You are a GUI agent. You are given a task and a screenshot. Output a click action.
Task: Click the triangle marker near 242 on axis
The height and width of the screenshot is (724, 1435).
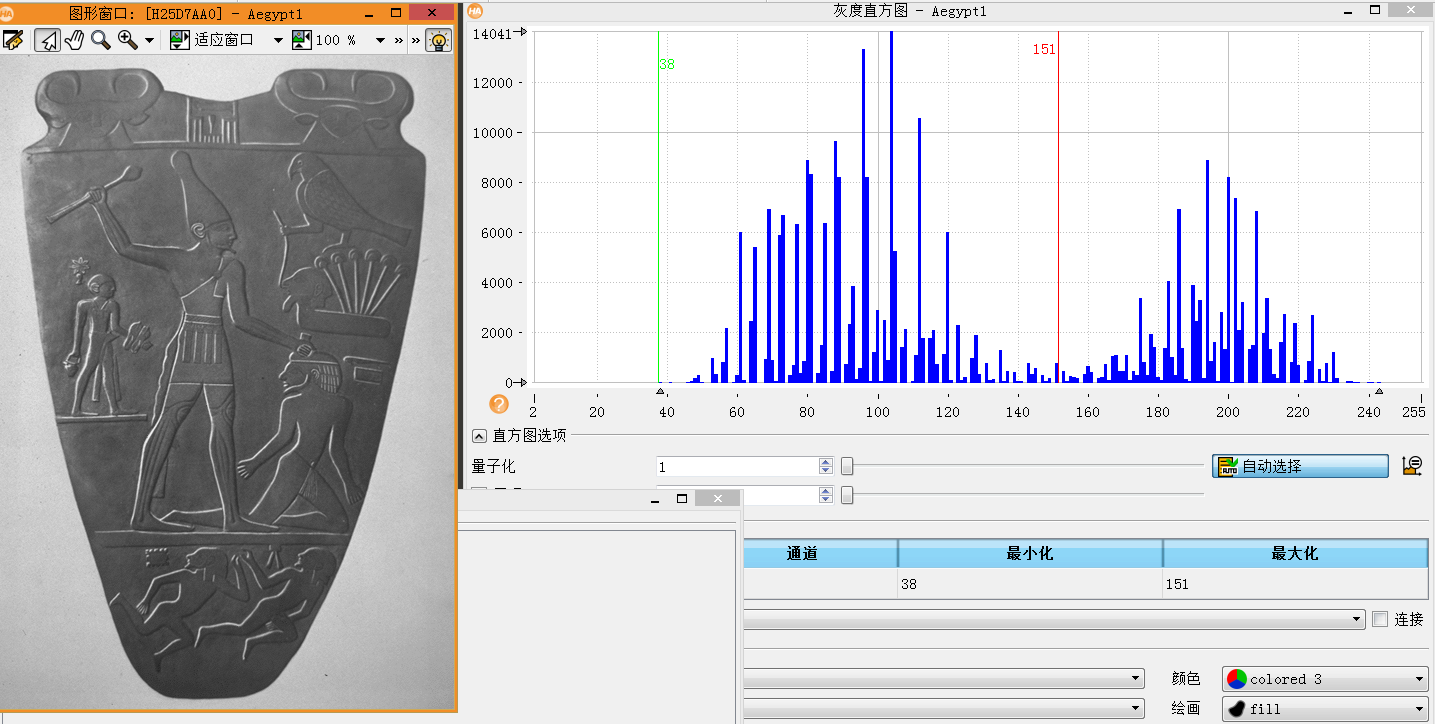click(1379, 391)
